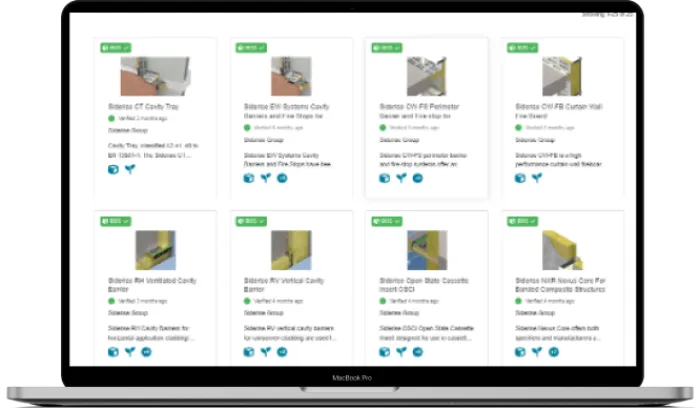Click the CW-FB Curtain Wall Fire Board thumbnail

coord(562,76)
